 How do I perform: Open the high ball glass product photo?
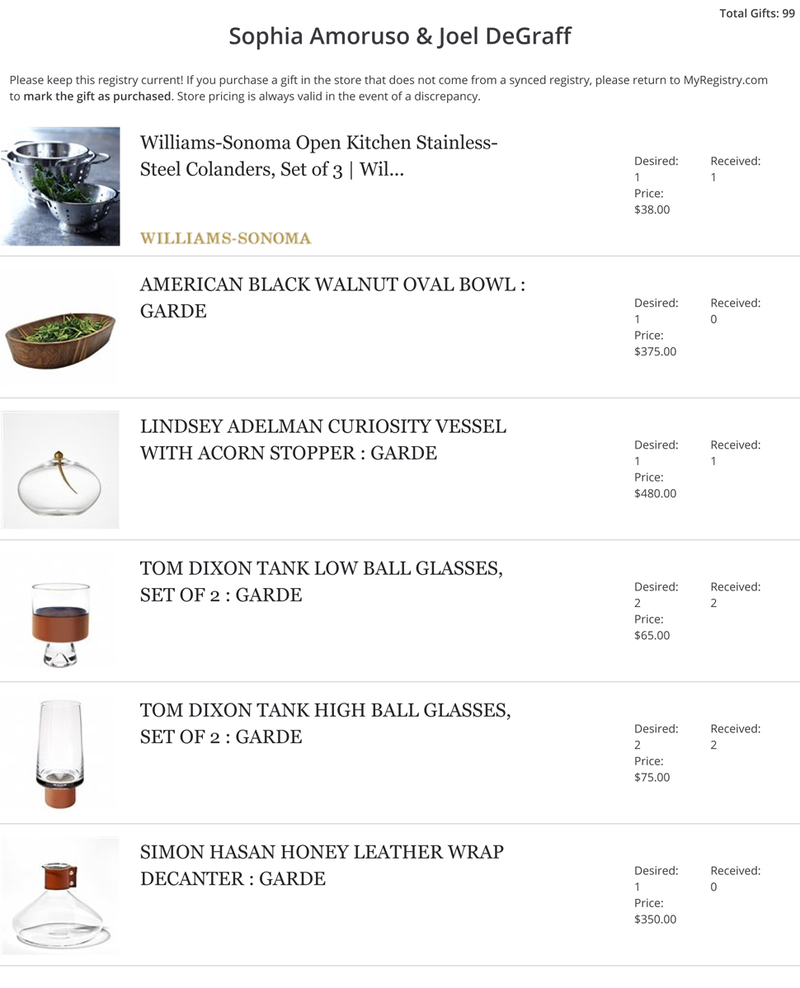(60, 754)
